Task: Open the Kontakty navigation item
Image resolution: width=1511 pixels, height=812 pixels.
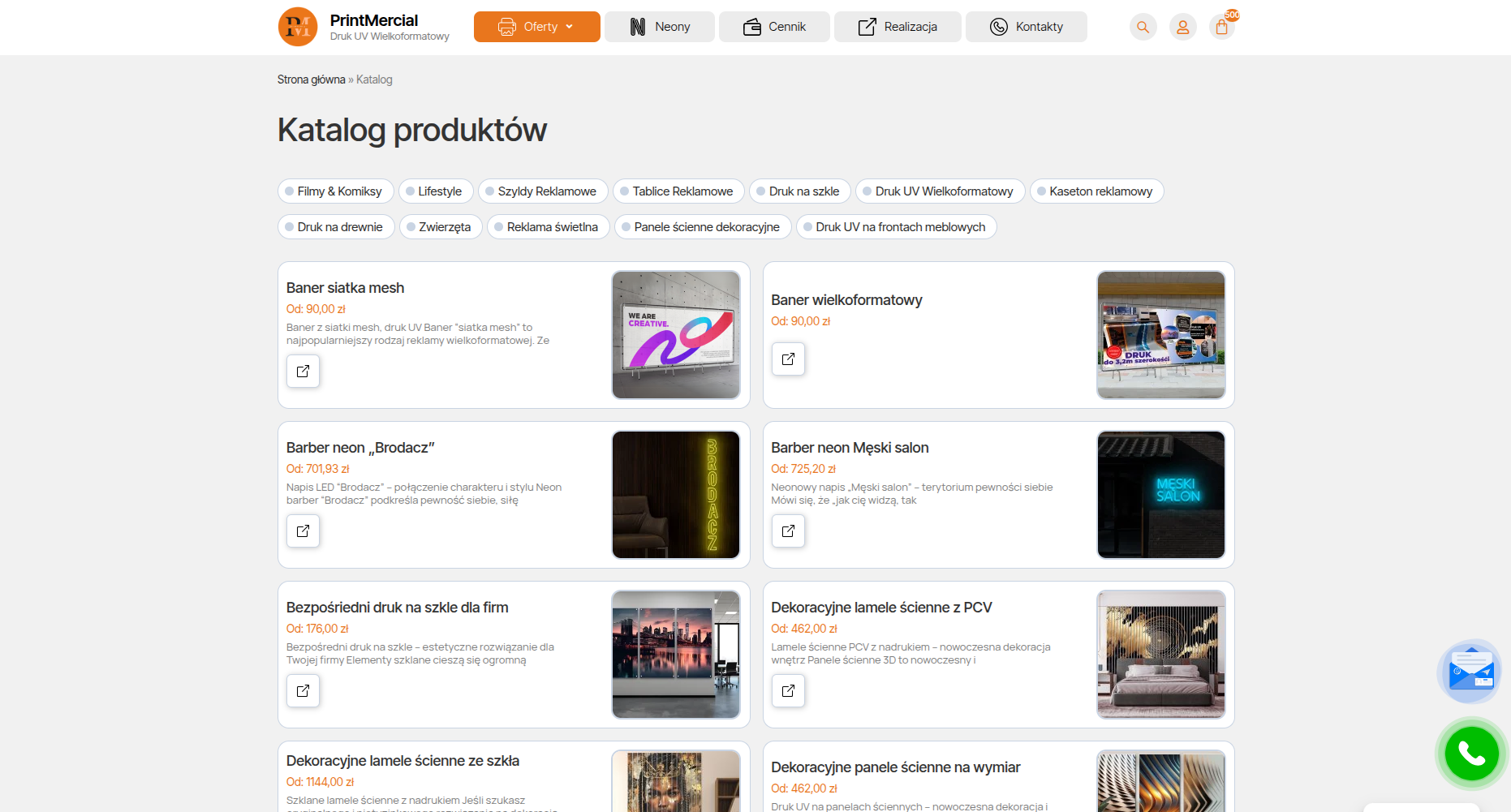Action: click(1026, 27)
